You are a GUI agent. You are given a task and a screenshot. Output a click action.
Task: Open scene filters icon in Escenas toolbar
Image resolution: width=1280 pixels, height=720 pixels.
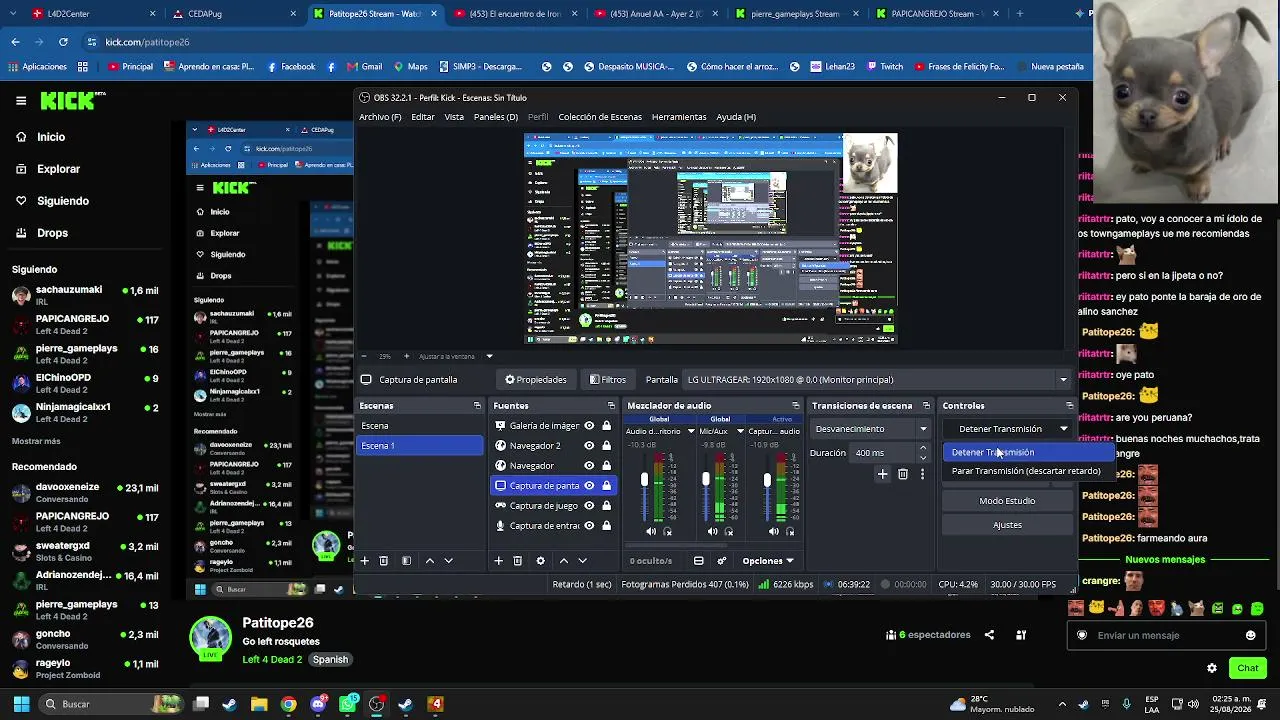point(406,561)
